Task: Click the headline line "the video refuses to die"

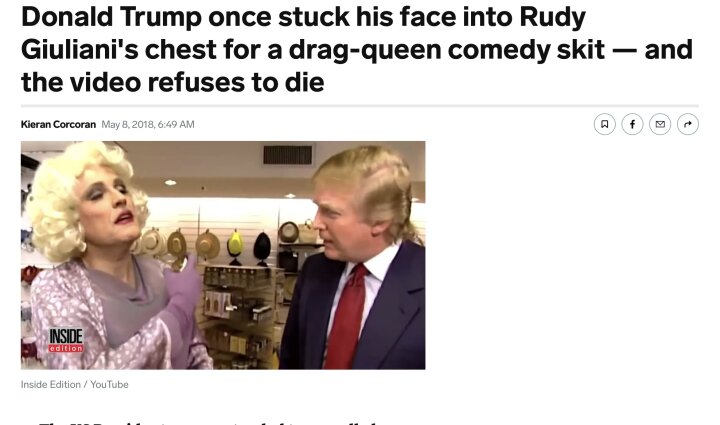Action: (x=173, y=83)
